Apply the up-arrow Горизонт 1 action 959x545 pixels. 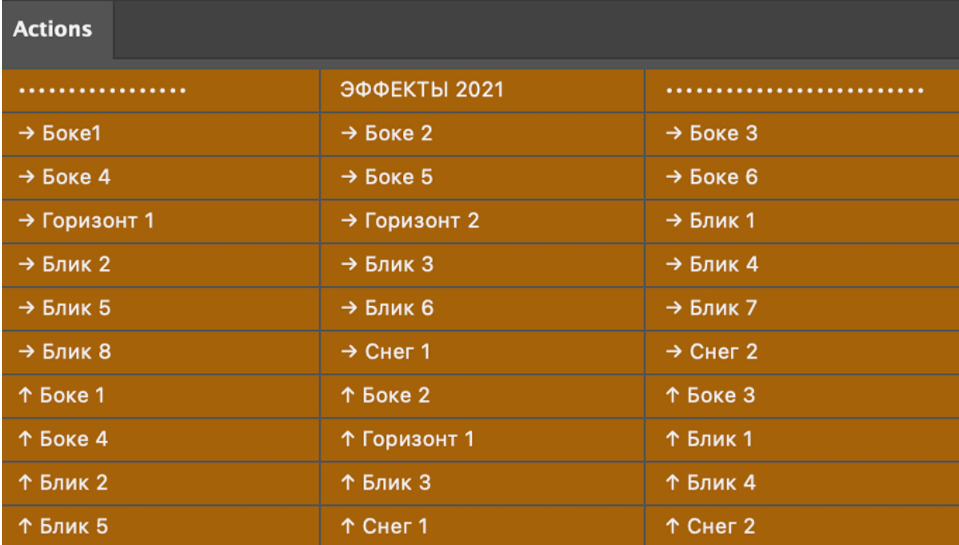(482, 439)
